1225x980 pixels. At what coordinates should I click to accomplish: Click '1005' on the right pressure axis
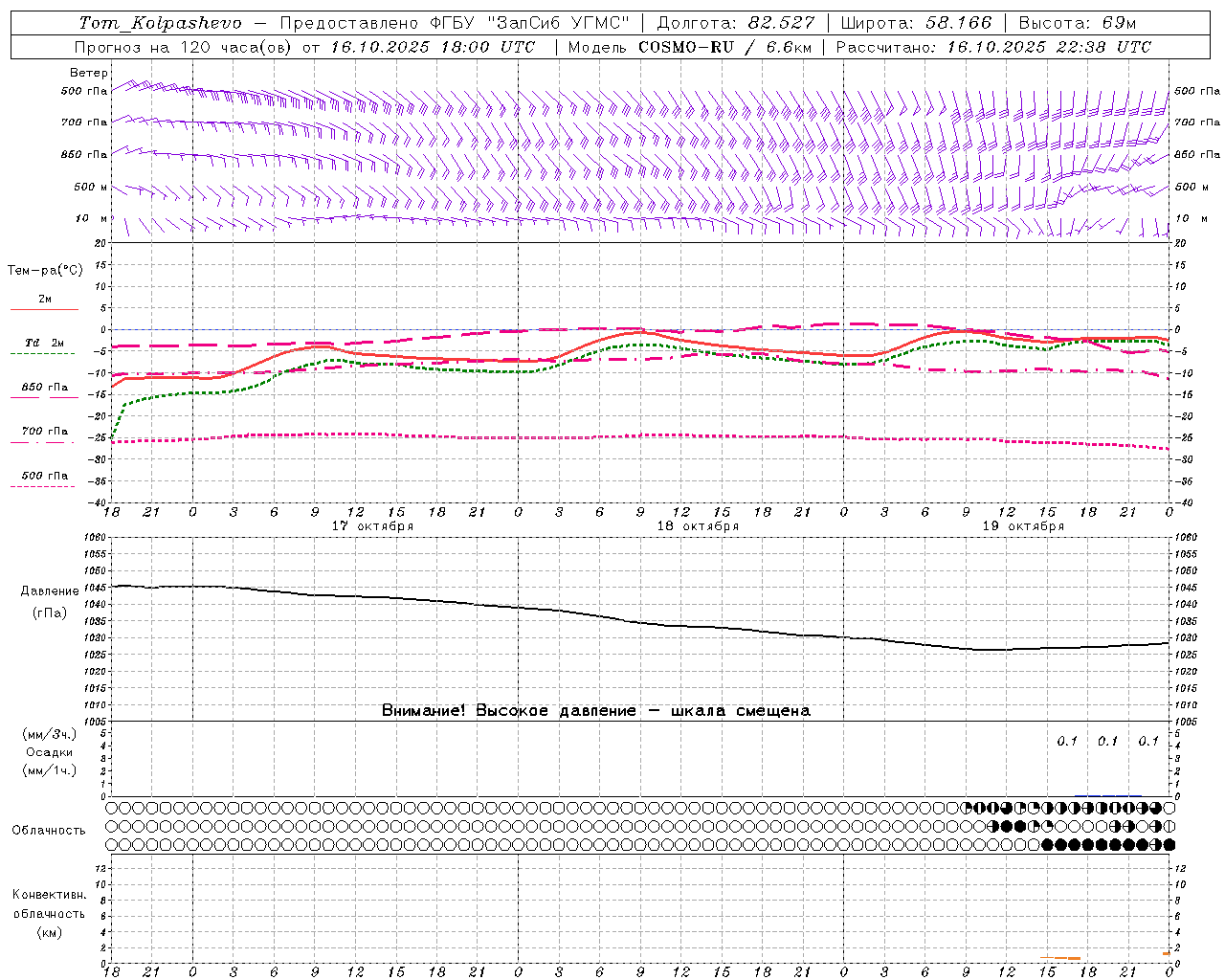(x=1186, y=721)
